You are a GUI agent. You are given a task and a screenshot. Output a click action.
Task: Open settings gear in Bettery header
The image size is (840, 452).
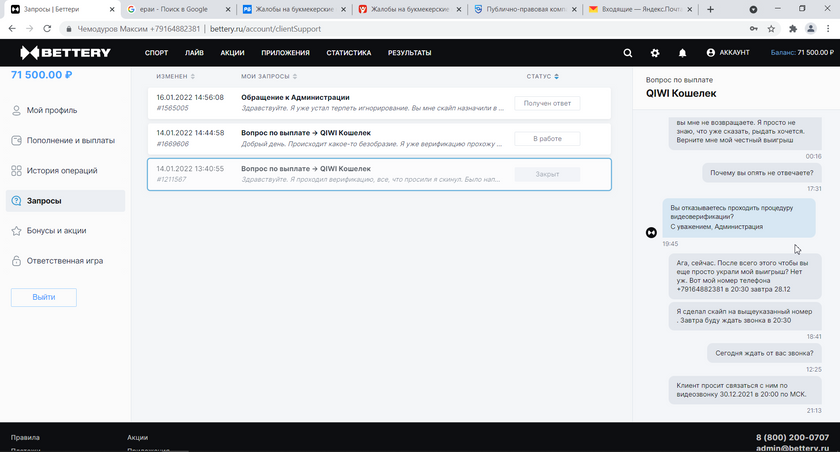tap(655, 53)
